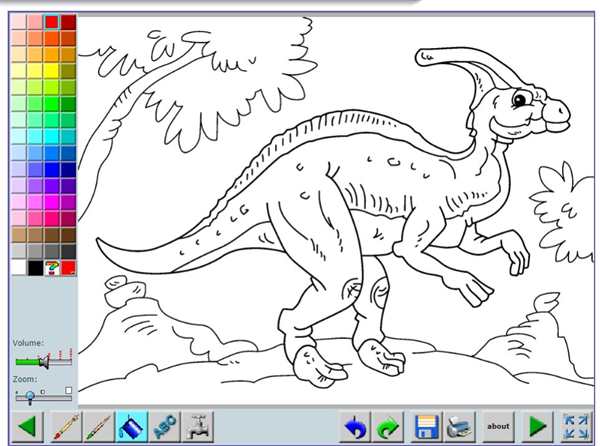
Task: Fill the dinosaur's eye
Action: [x=520, y=99]
